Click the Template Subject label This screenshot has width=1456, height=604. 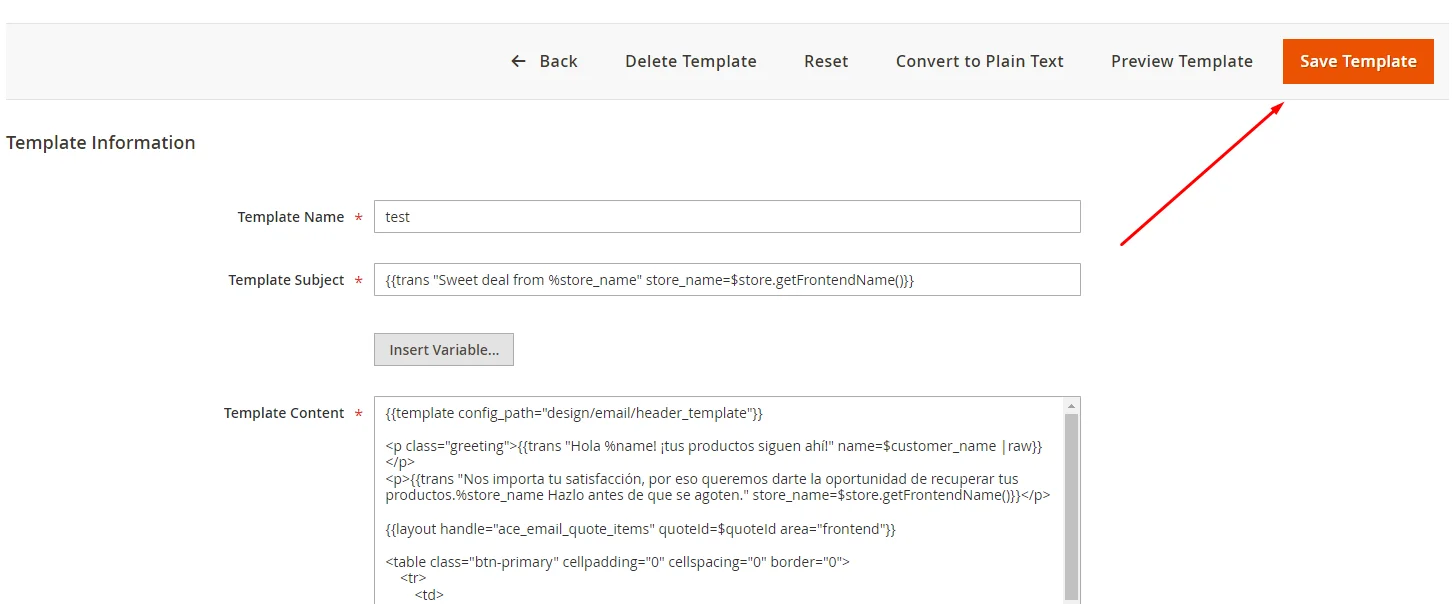pyautogui.click(x=286, y=280)
